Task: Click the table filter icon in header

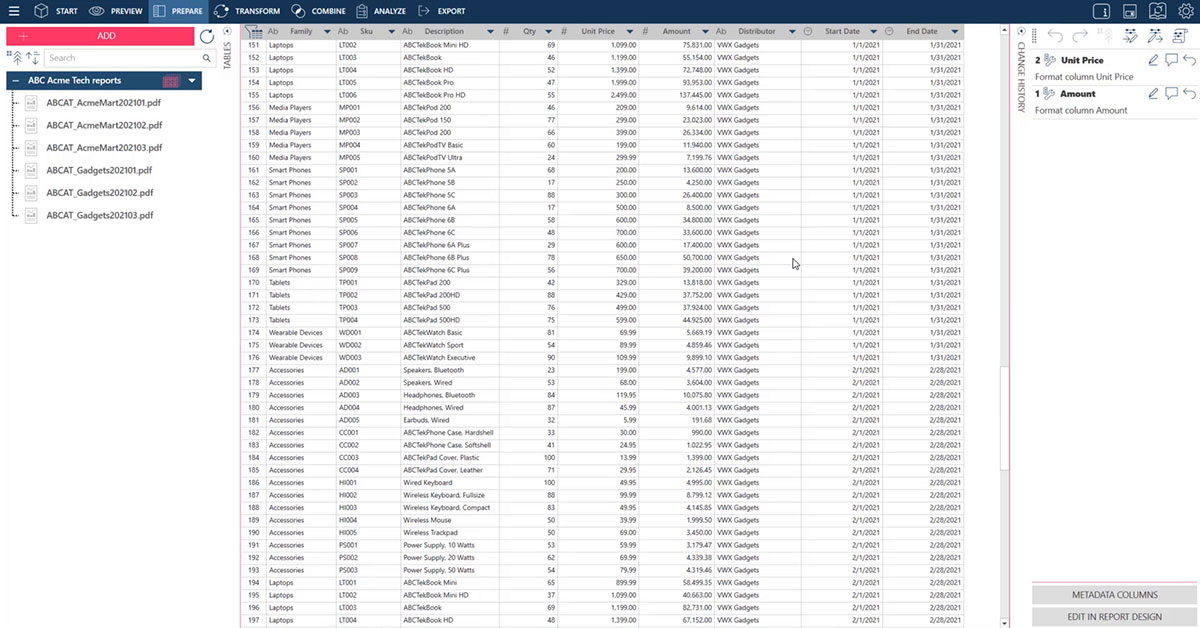Action: coord(253,32)
